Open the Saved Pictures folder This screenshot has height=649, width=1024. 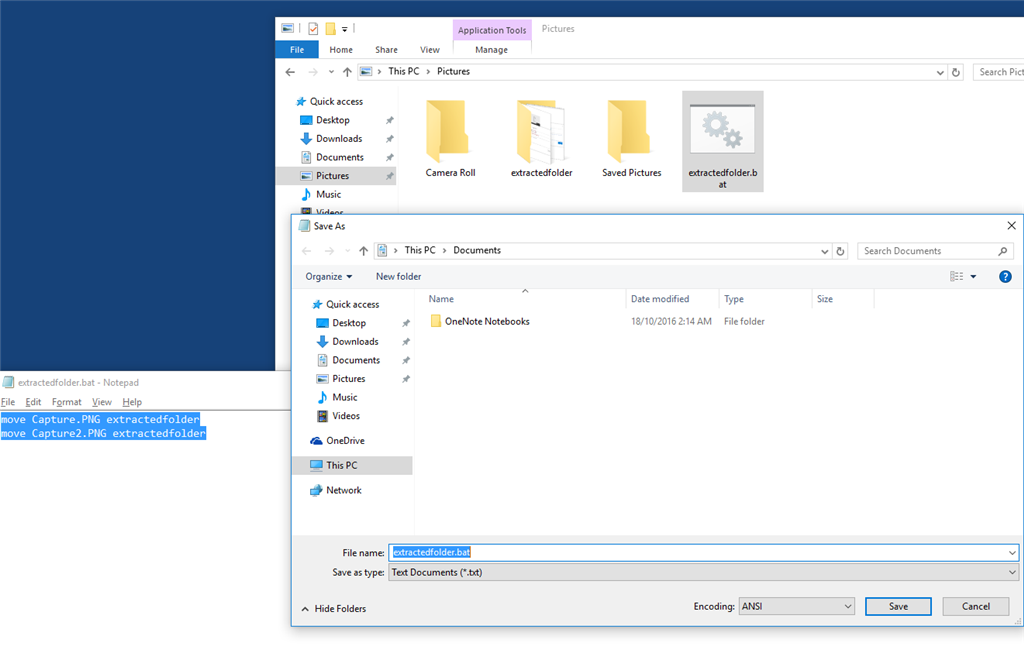(x=632, y=138)
